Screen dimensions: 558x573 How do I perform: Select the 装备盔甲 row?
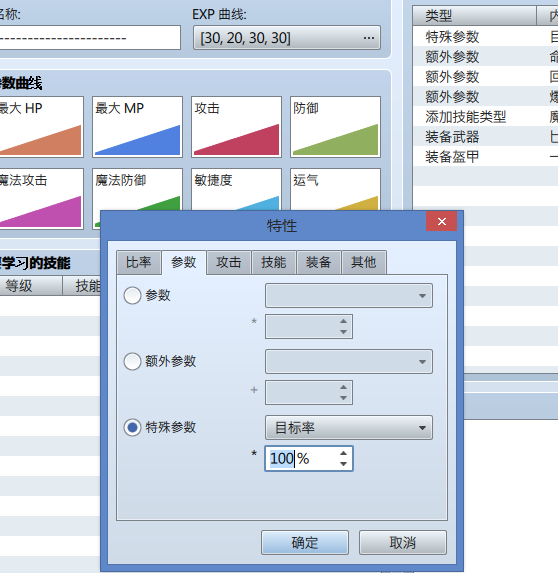pyautogui.click(x=485, y=157)
